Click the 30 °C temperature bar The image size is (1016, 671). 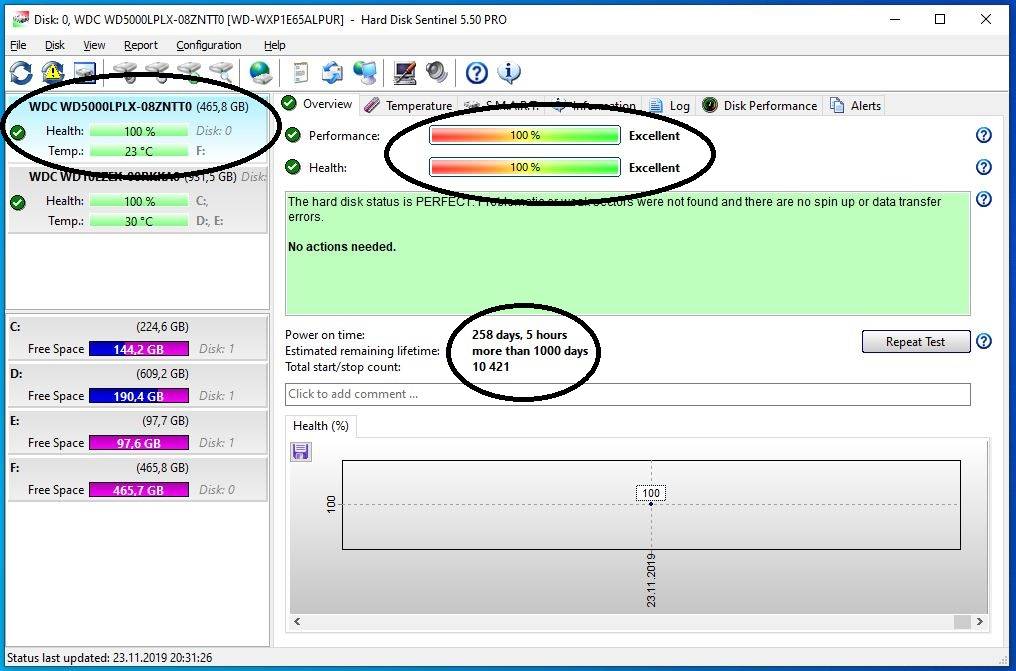tap(139, 221)
